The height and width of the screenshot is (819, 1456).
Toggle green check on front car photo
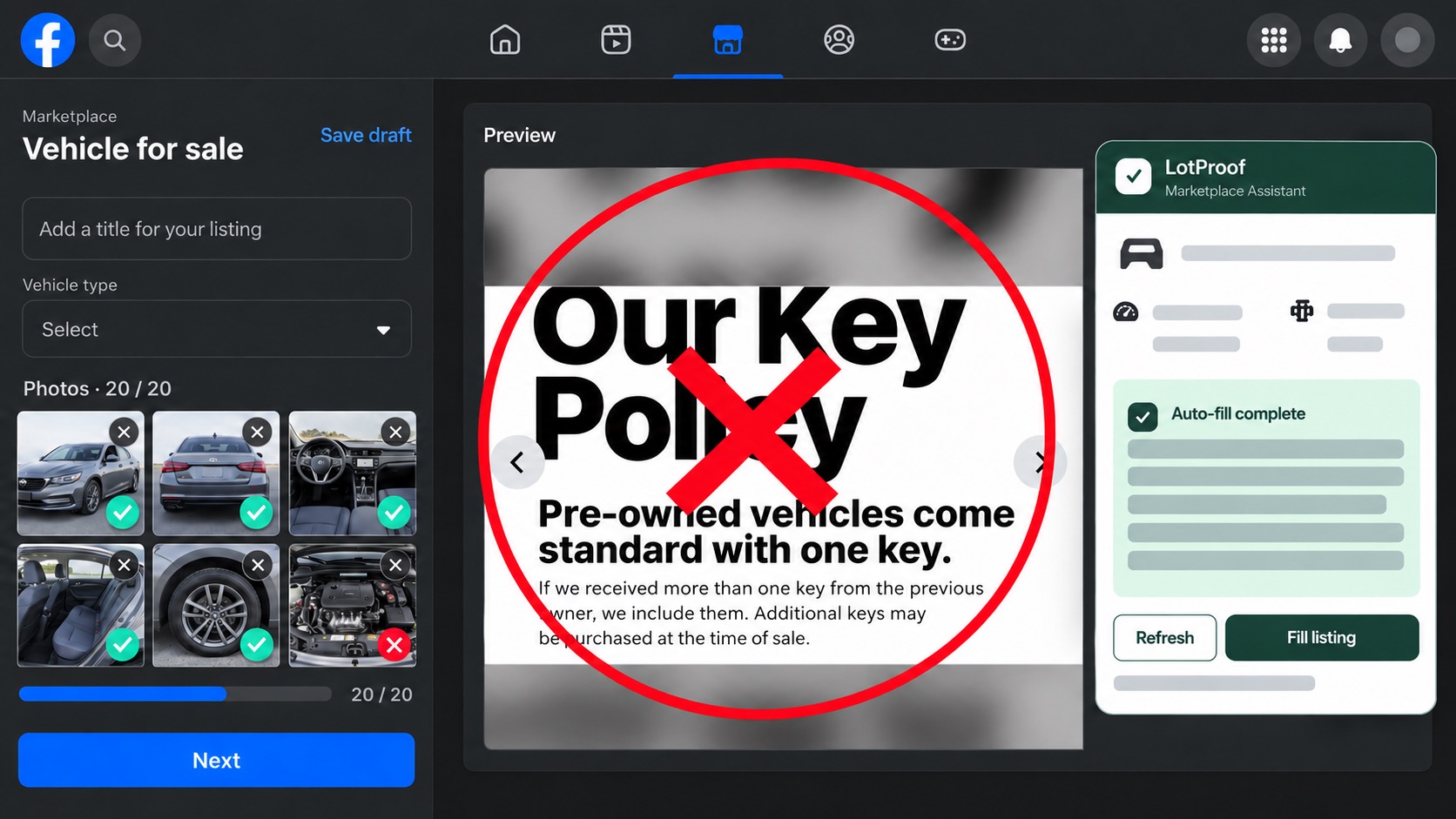coord(123,513)
